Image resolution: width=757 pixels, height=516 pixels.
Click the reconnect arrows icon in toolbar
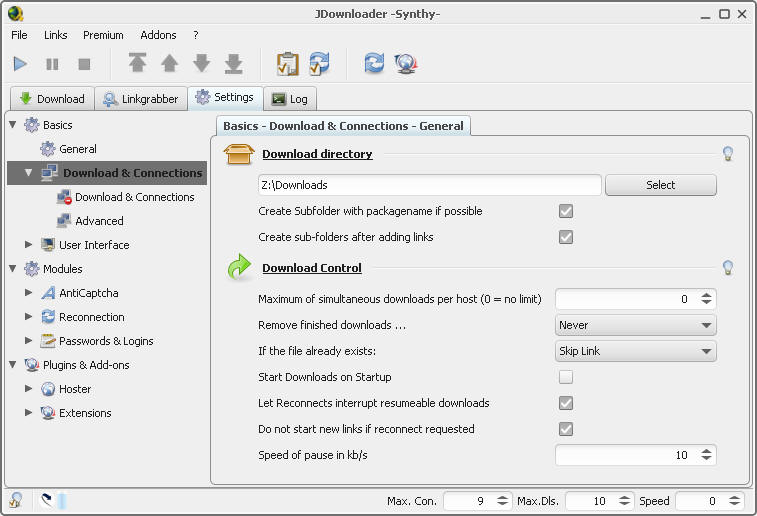pyautogui.click(x=374, y=63)
